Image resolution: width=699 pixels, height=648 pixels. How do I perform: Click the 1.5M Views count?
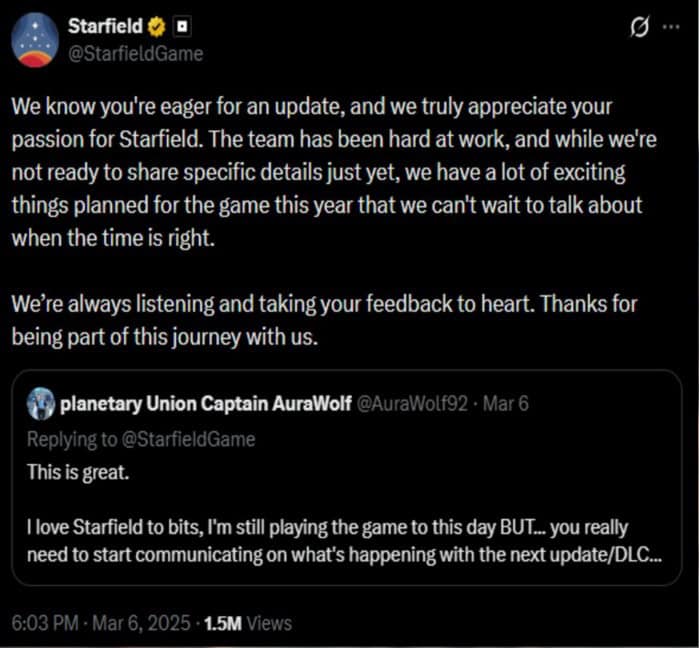246,623
